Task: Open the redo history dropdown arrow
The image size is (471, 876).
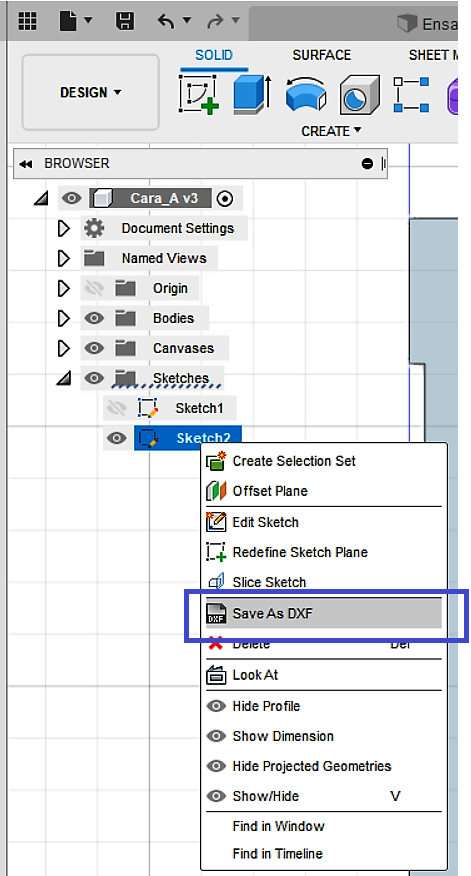Action: coord(235,21)
